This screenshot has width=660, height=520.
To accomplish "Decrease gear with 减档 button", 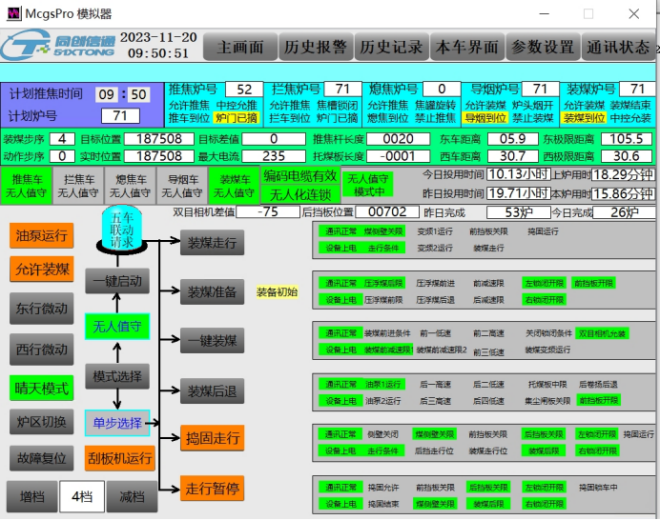I will (x=131, y=495).
